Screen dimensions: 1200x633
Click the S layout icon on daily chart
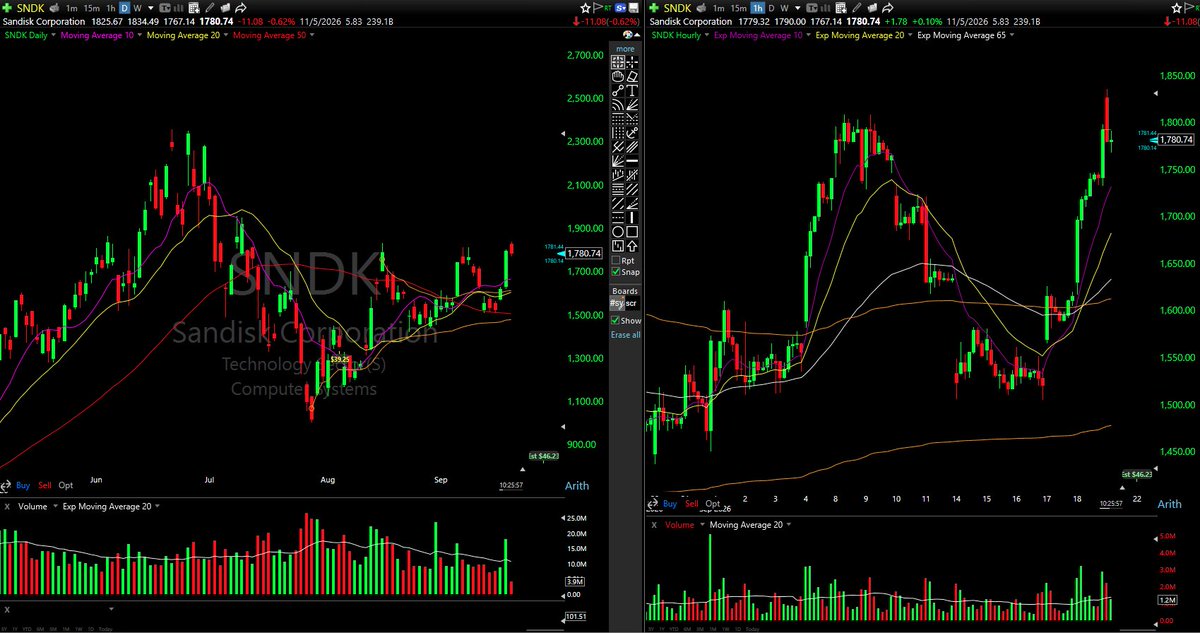(621, 8)
